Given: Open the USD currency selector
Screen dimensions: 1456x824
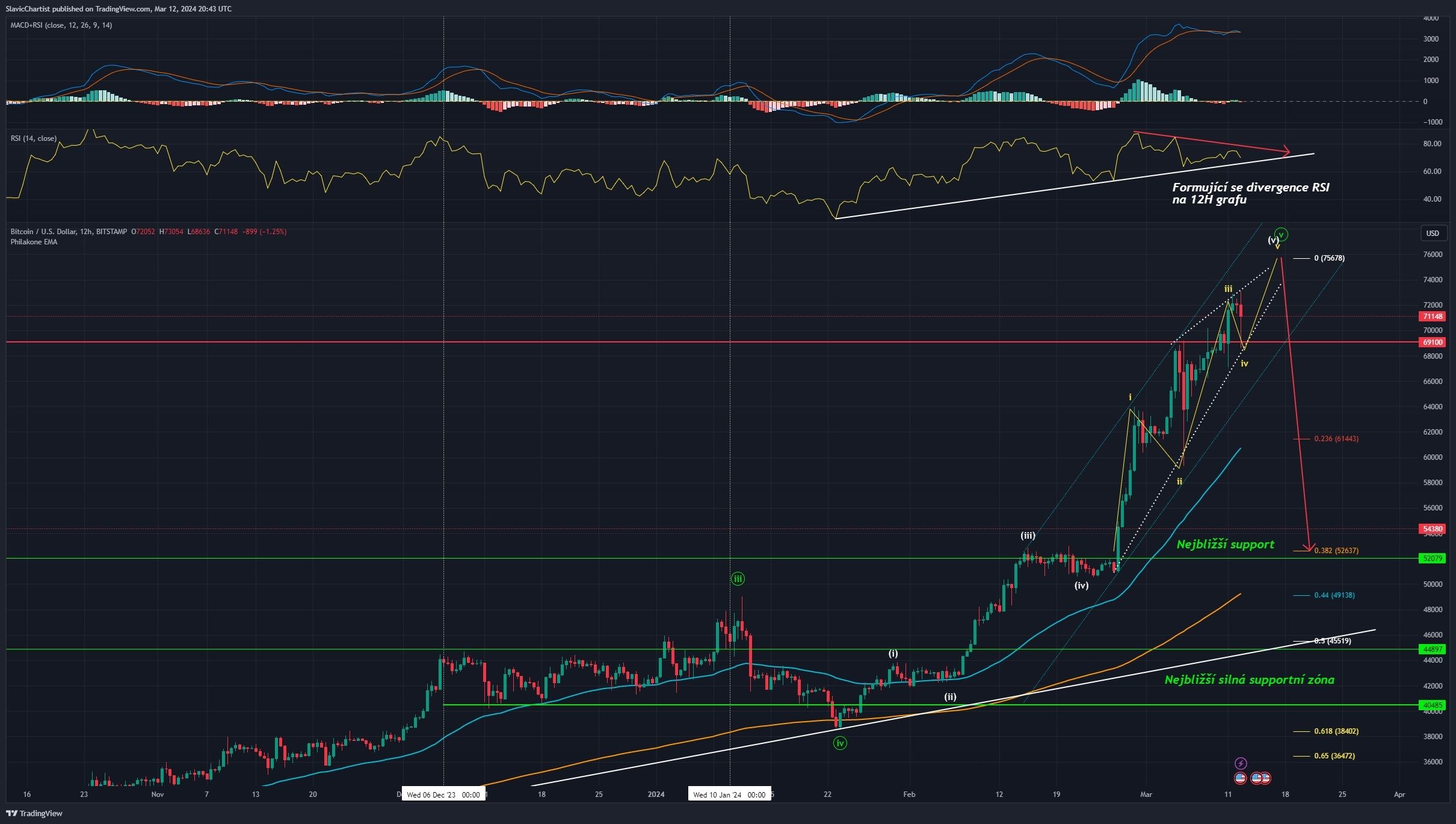Looking at the screenshot, I should tap(1433, 234).
